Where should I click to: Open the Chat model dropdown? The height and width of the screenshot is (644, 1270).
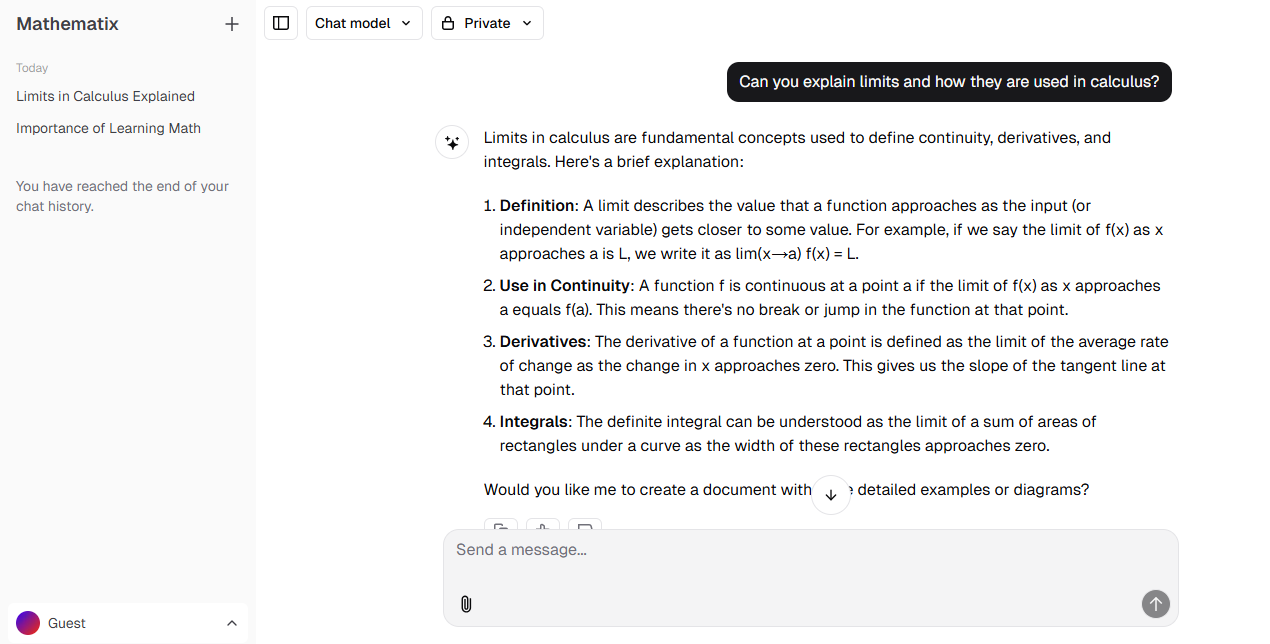(x=364, y=23)
